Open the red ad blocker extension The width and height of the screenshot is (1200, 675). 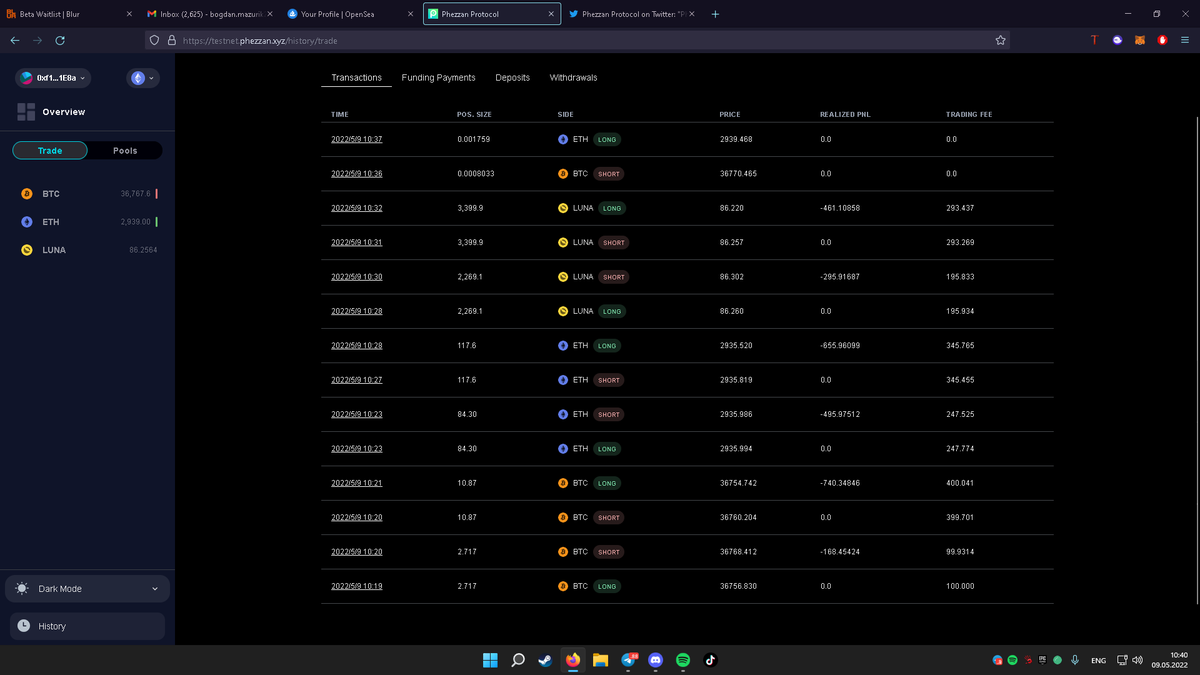pos(1162,40)
